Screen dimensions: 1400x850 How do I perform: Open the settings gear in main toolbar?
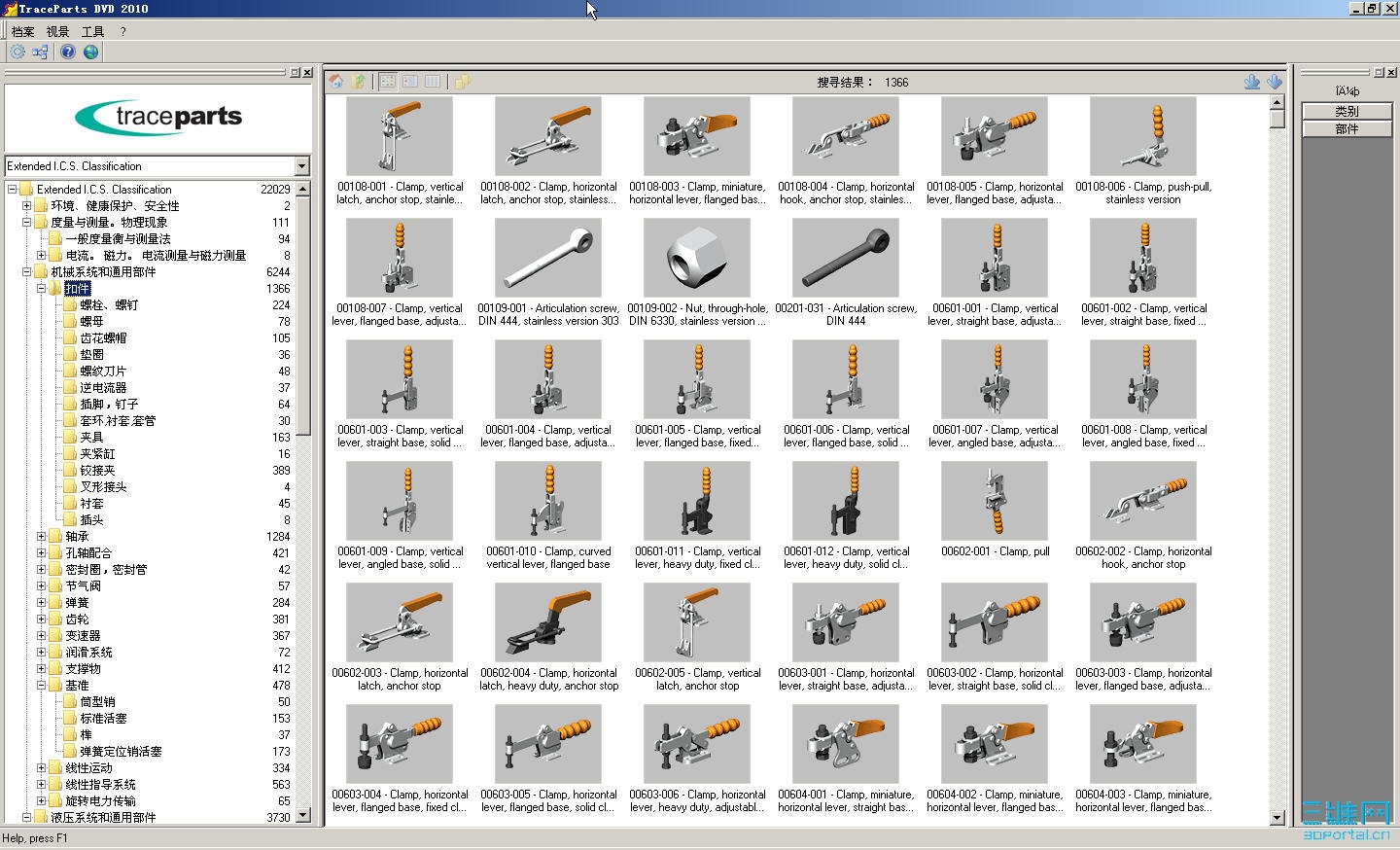point(17,52)
